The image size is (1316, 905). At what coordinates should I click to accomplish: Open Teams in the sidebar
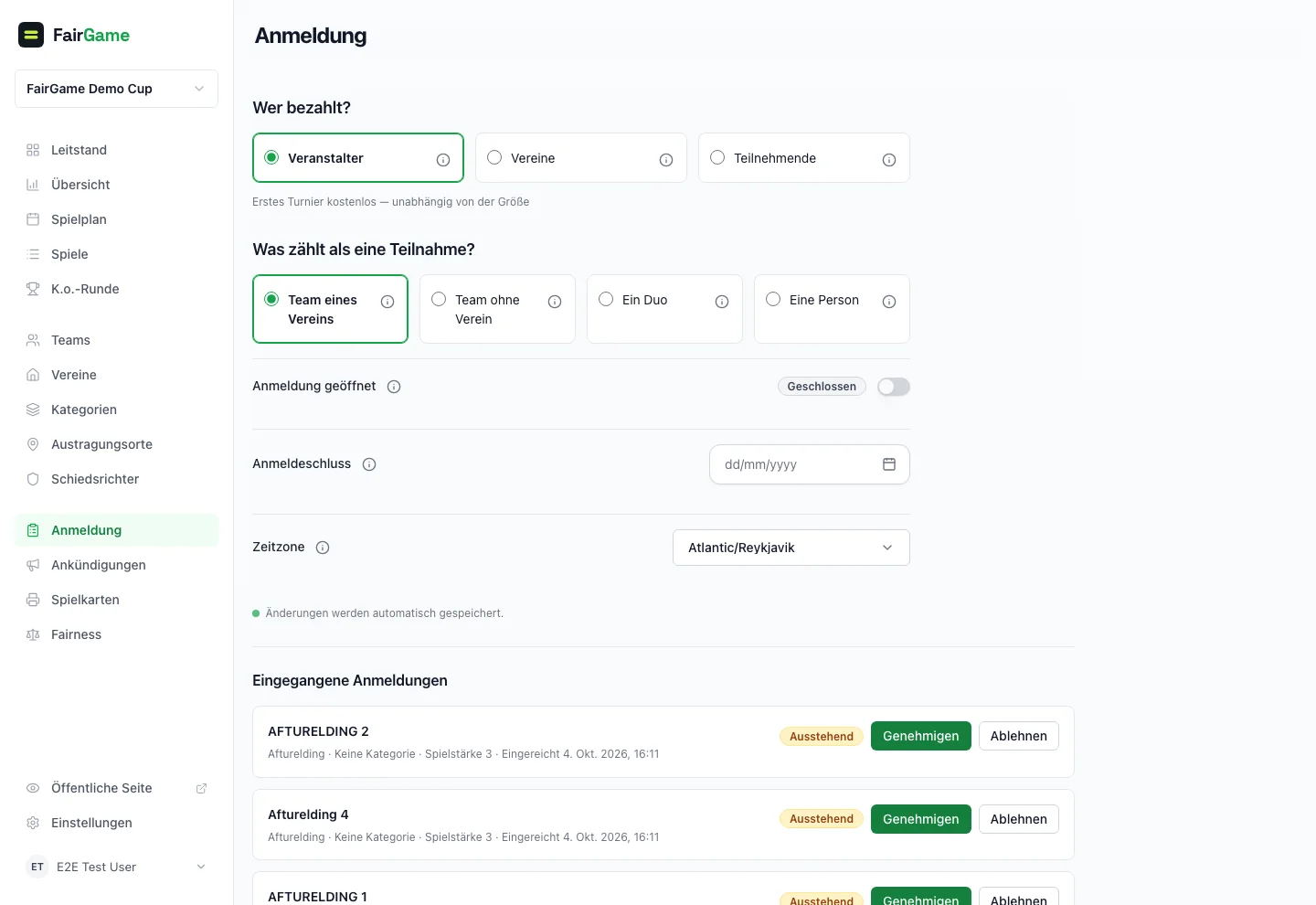(116, 340)
